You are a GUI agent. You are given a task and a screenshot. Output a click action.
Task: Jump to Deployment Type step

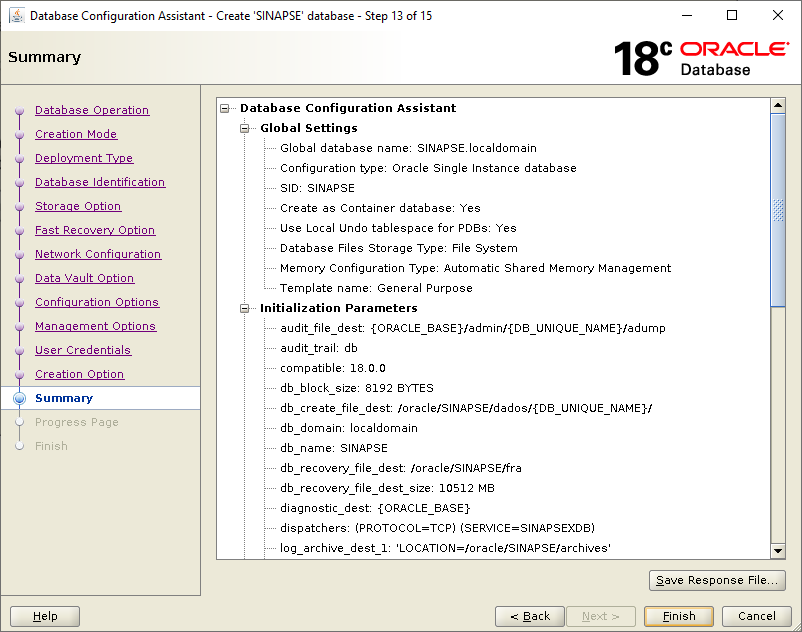click(x=84, y=158)
